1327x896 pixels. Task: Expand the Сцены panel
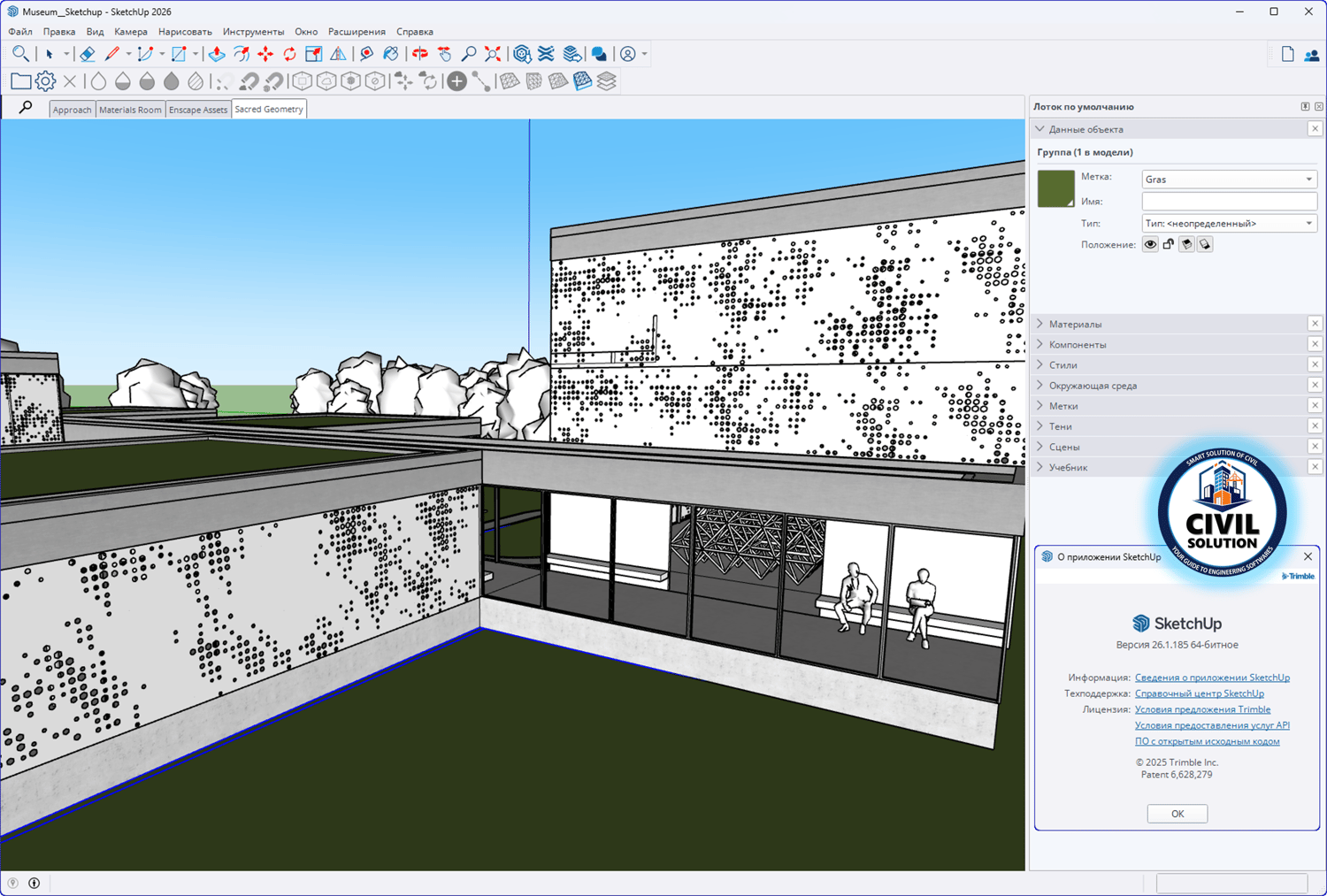(x=1040, y=447)
